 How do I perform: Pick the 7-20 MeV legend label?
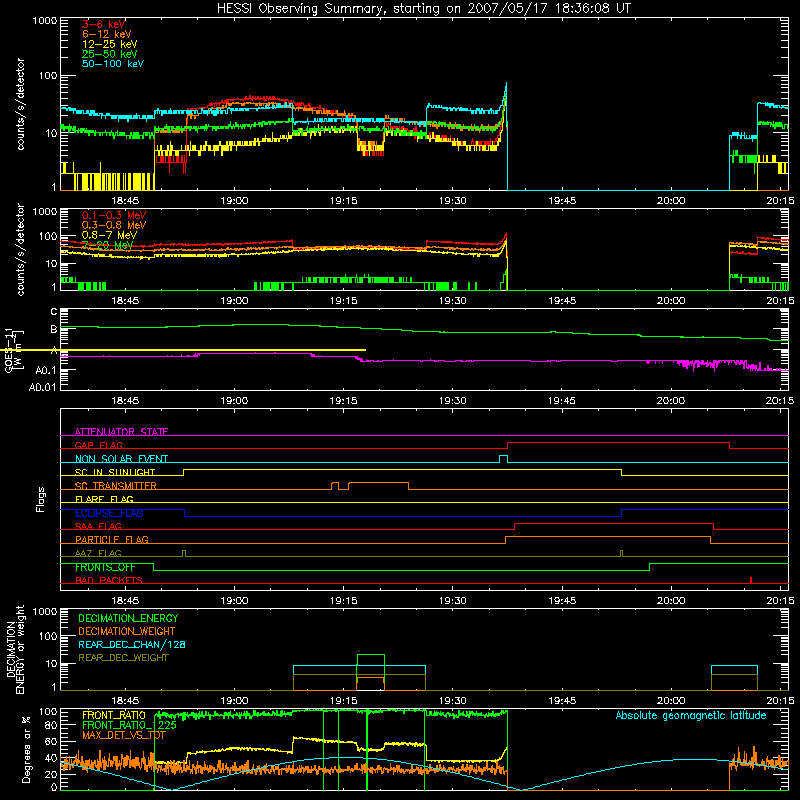107,245
